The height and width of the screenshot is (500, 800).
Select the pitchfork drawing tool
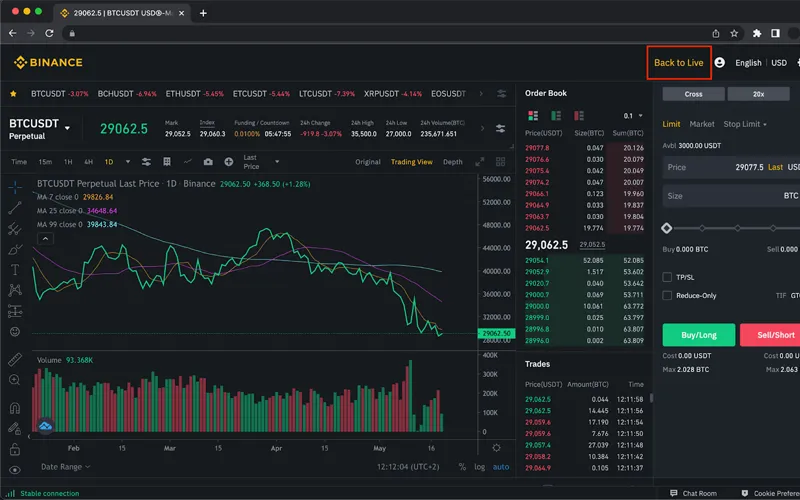click(x=15, y=229)
